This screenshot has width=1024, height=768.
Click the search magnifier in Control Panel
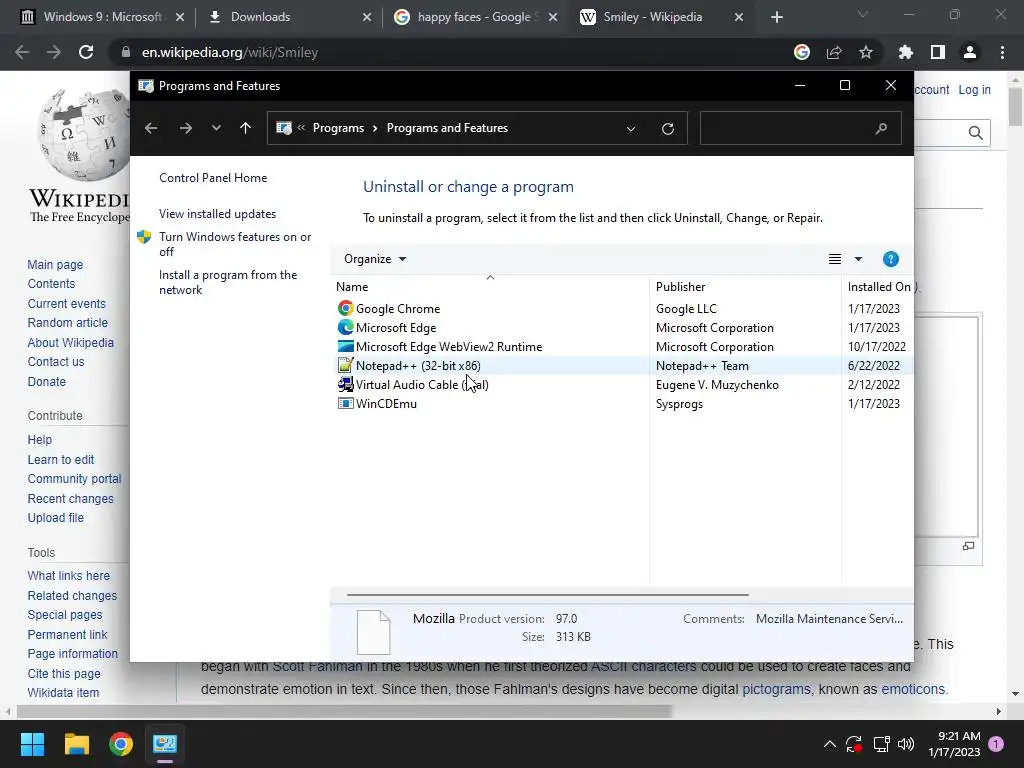click(x=881, y=128)
